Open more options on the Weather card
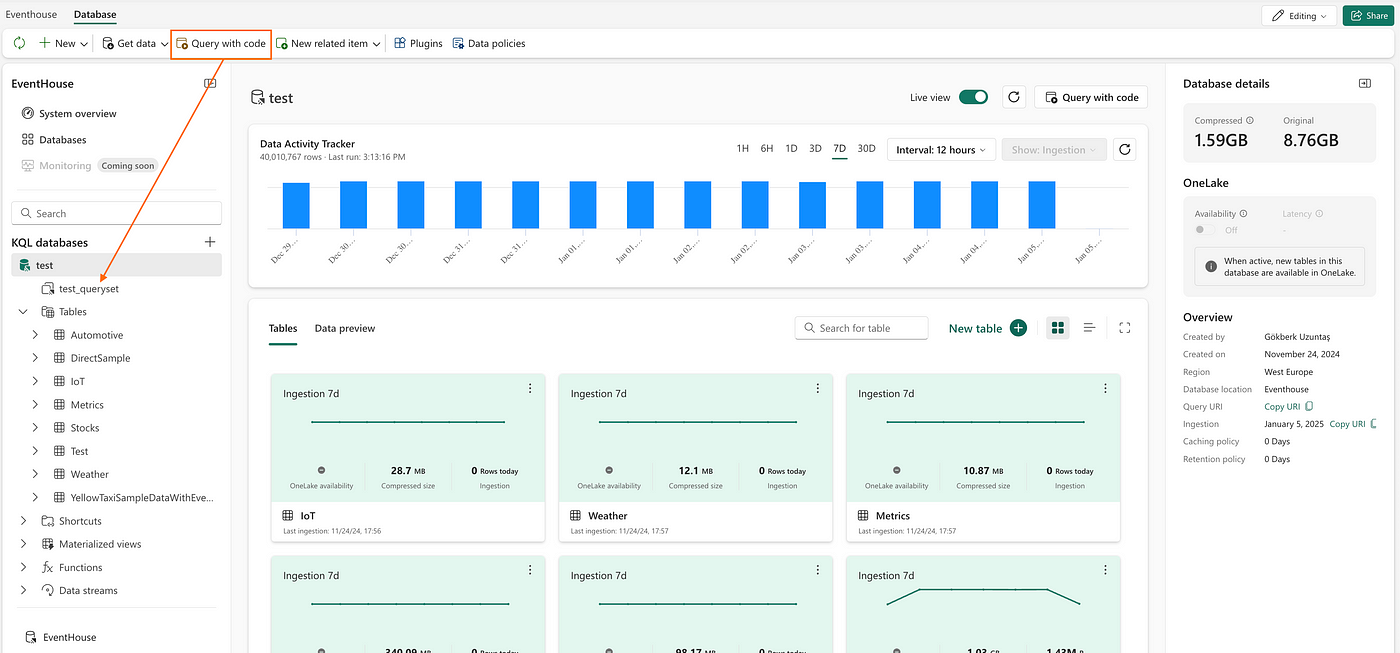Viewport: 1400px width, 653px height. point(818,388)
